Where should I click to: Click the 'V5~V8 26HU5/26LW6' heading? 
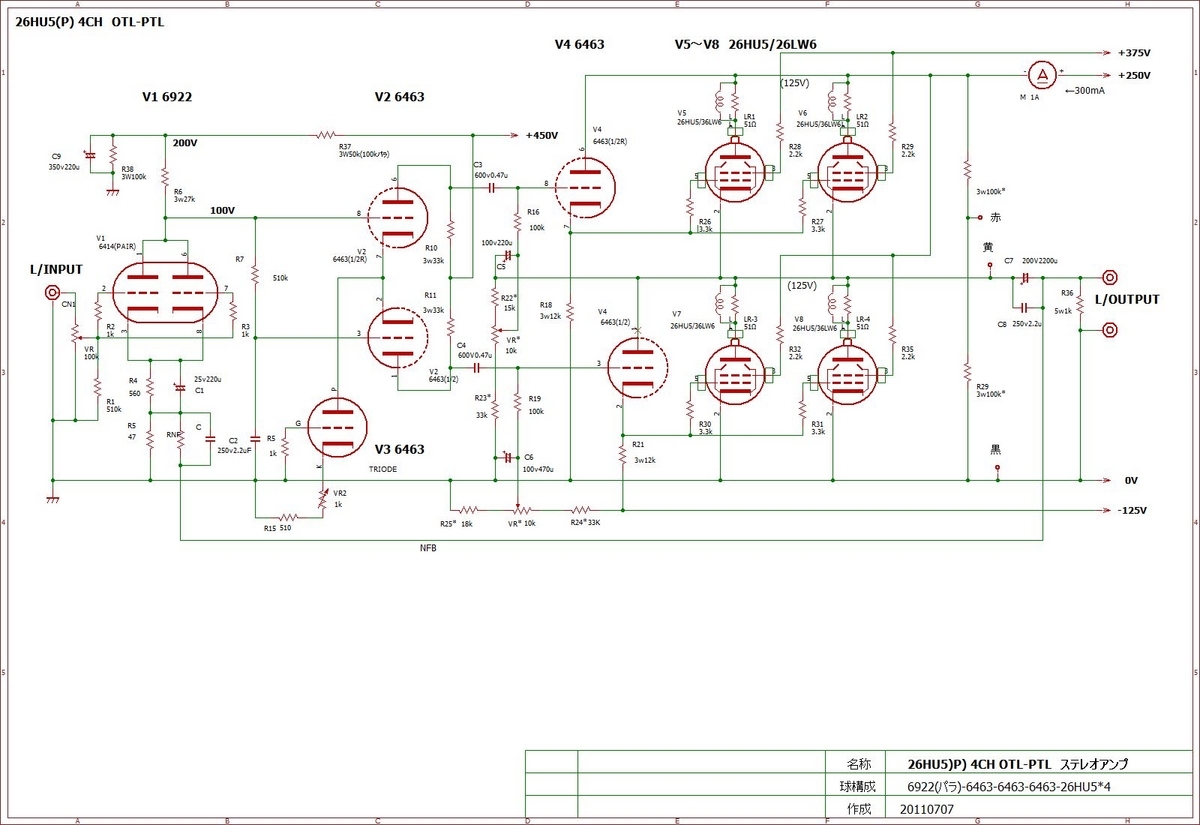coord(746,44)
